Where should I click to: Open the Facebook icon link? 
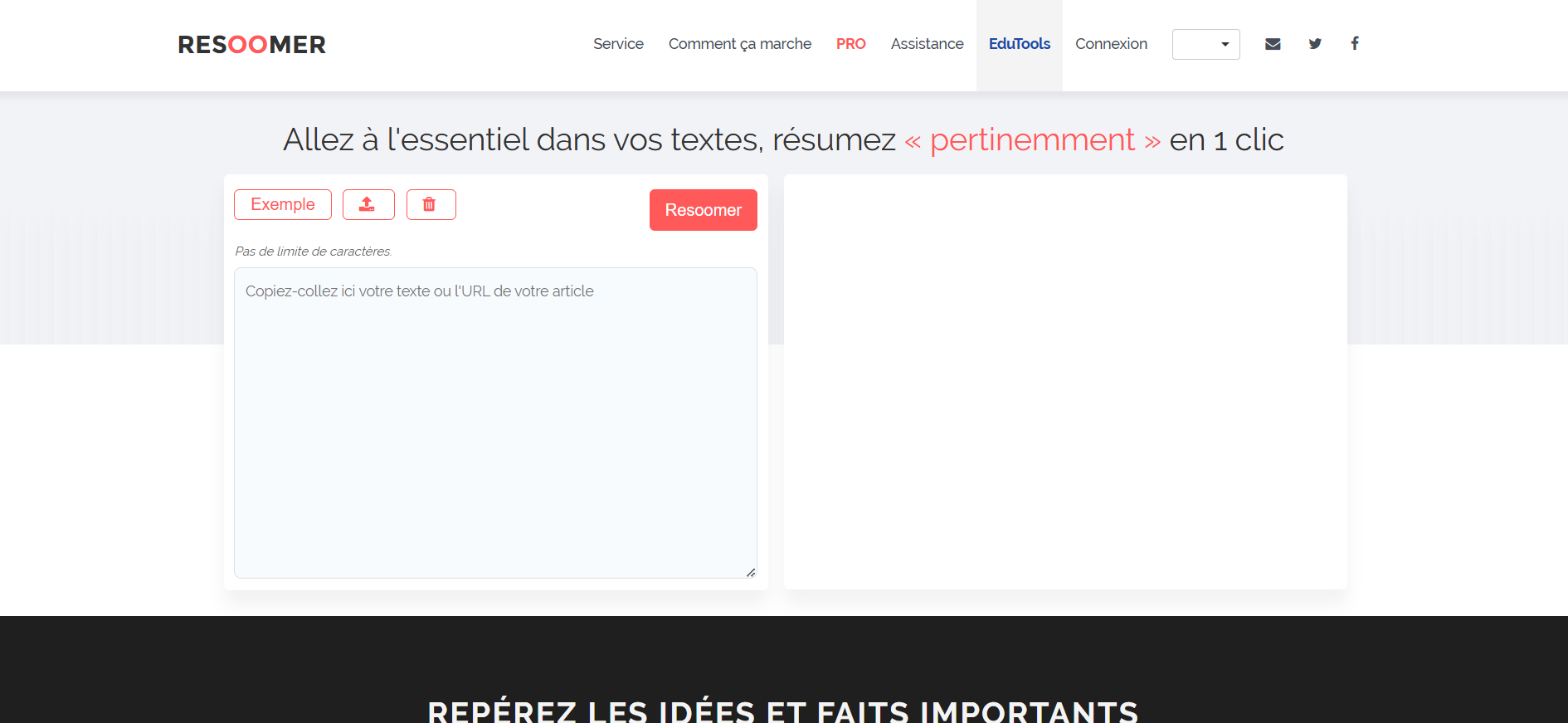point(1355,43)
